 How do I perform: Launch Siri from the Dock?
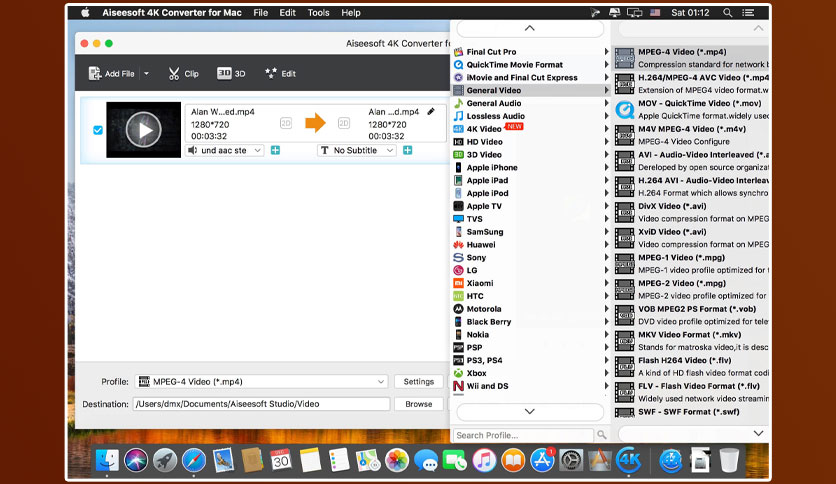pos(136,460)
